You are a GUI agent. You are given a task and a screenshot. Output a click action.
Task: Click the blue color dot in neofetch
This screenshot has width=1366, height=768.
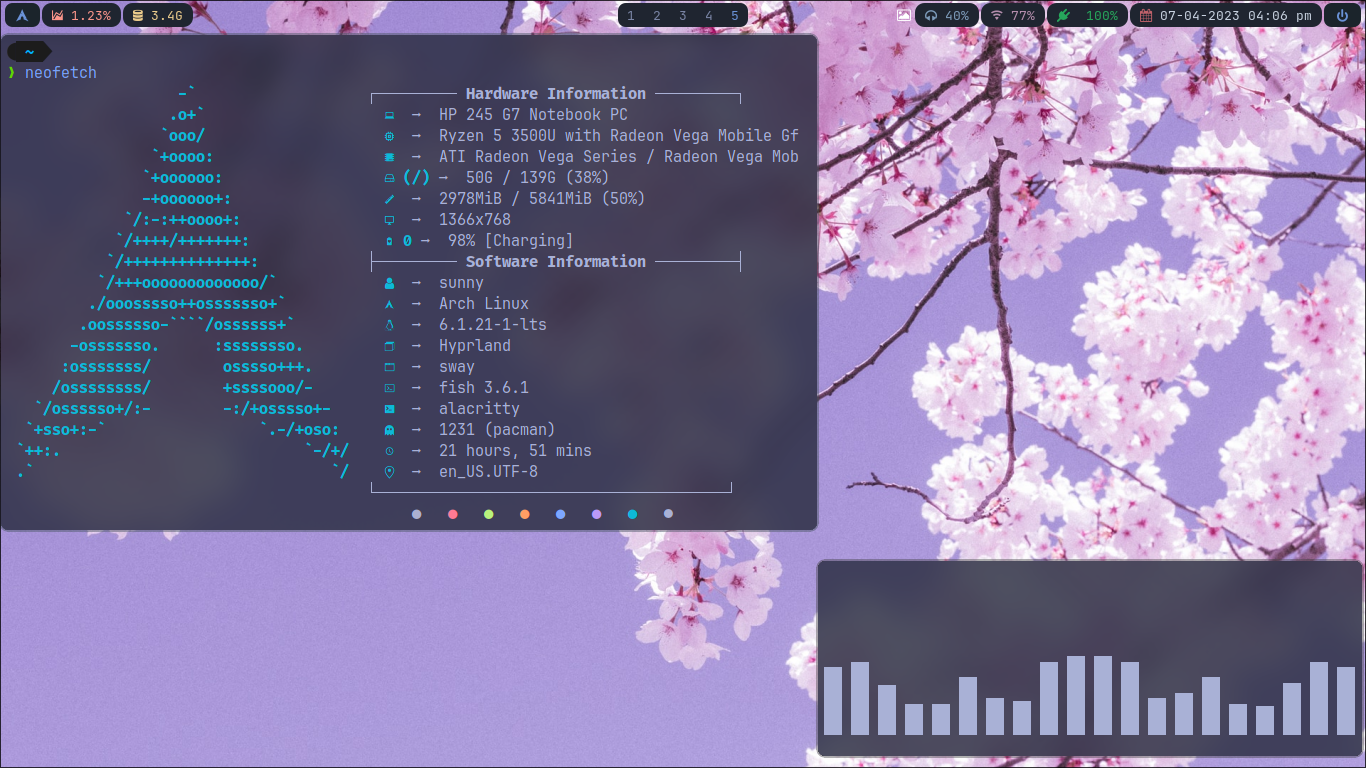[561, 514]
